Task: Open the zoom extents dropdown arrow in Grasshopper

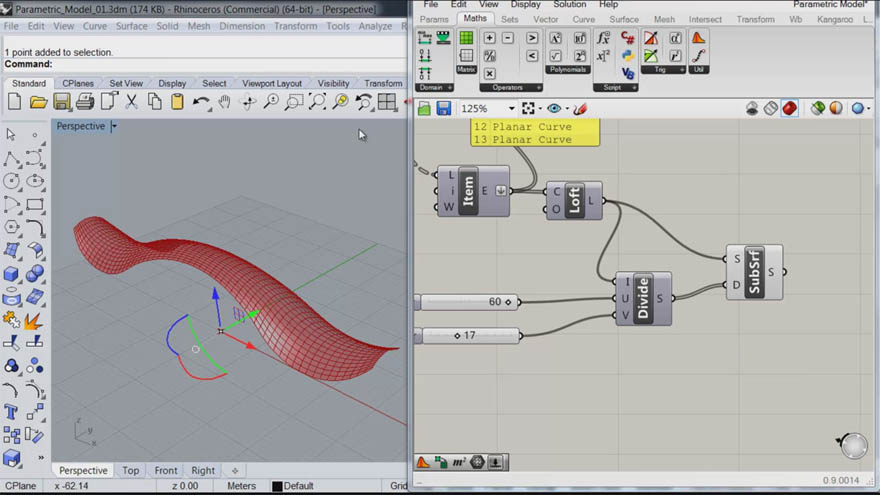Action: pyautogui.click(x=540, y=108)
